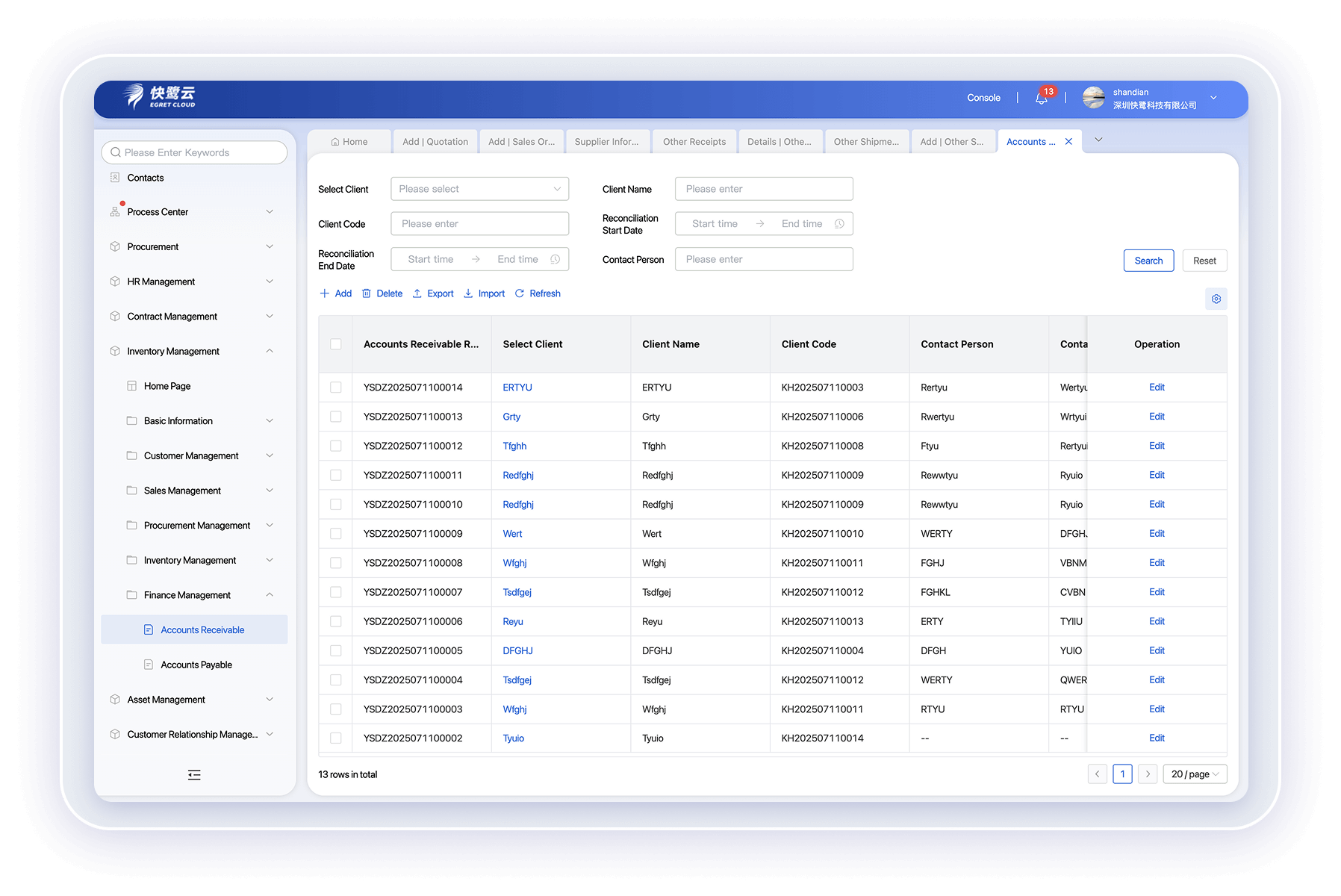The height and width of the screenshot is (896, 1341).
Task: Open the 20 / page size dropdown
Action: (x=1194, y=774)
